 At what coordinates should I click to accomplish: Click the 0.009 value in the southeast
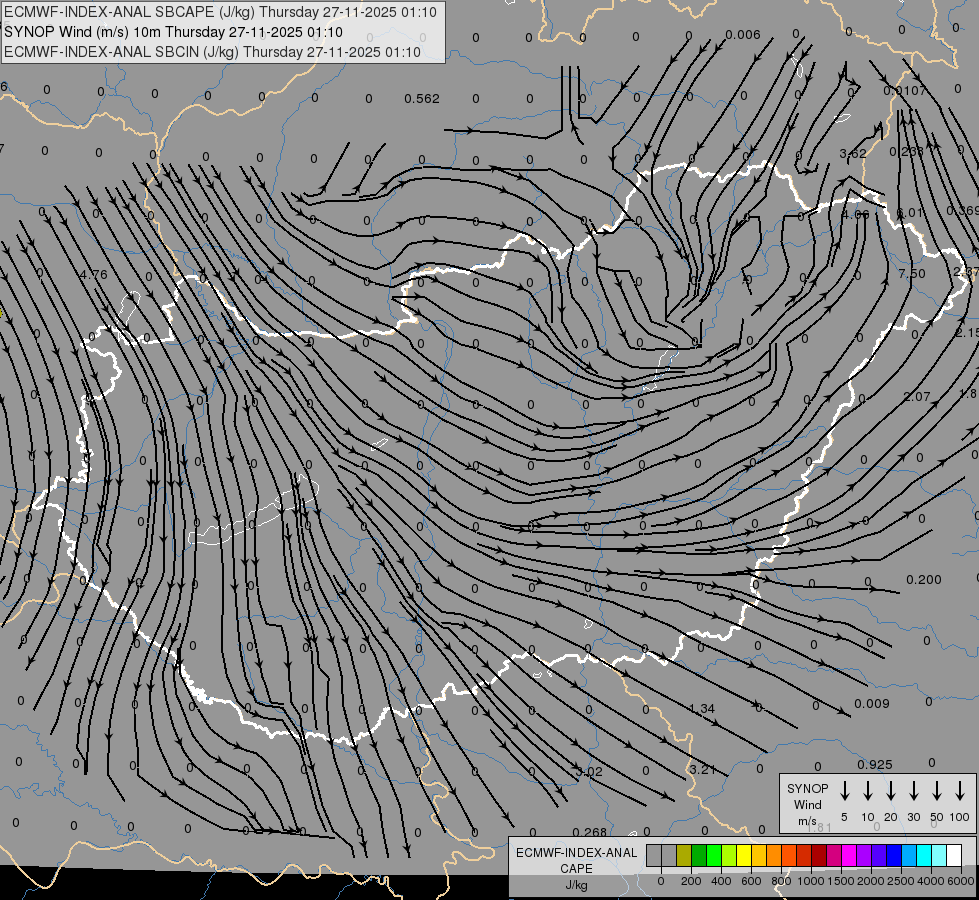(x=872, y=703)
